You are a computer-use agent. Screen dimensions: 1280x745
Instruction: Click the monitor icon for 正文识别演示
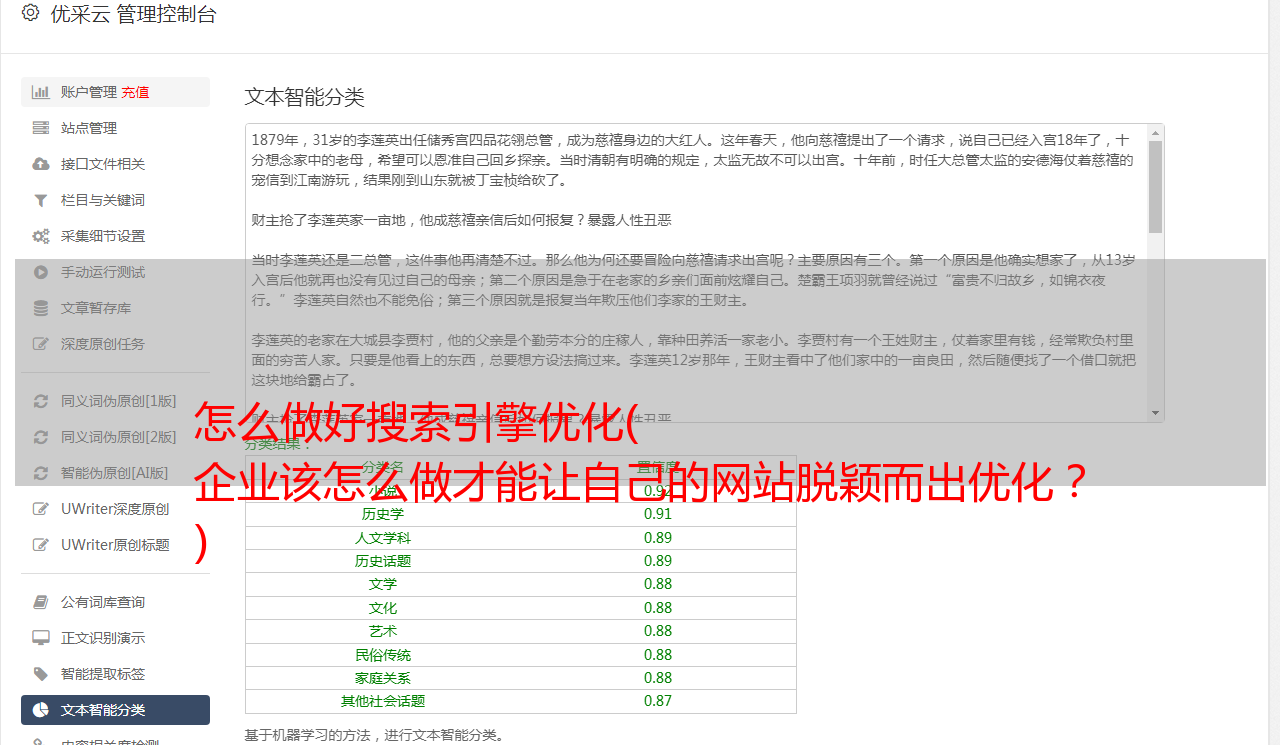point(40,638)
